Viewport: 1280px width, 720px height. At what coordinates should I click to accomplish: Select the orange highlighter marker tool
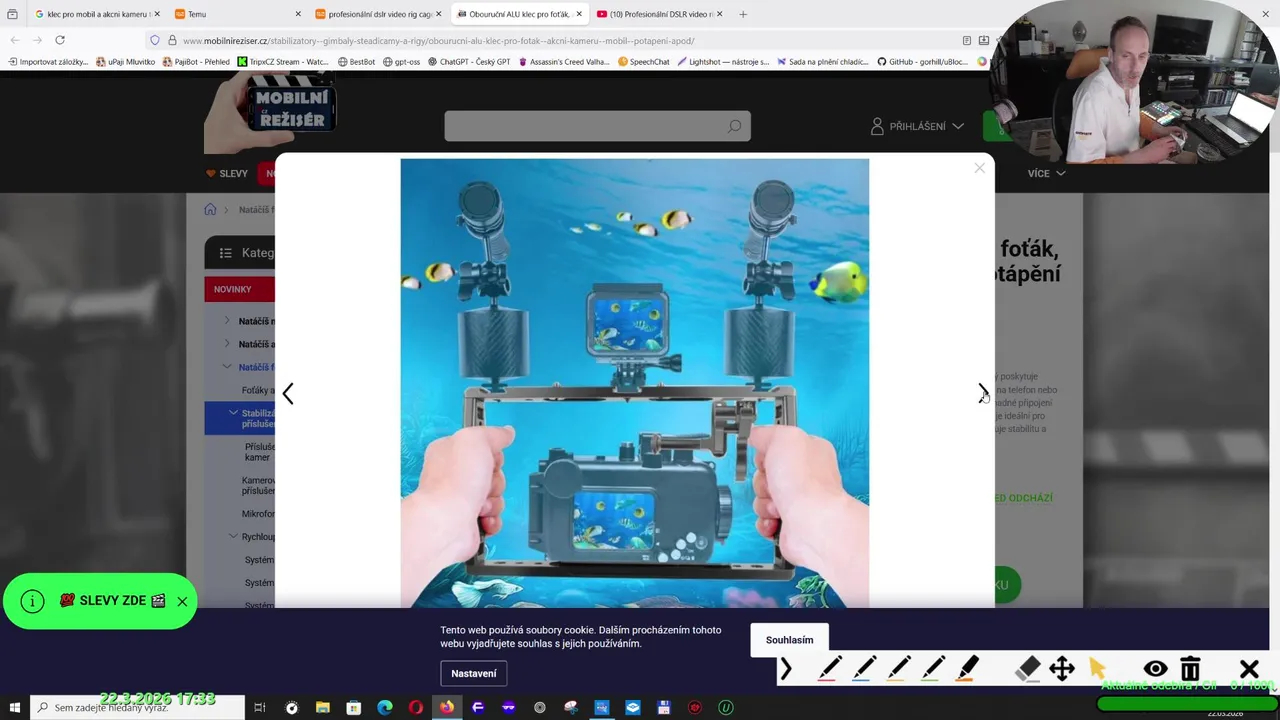968,668
